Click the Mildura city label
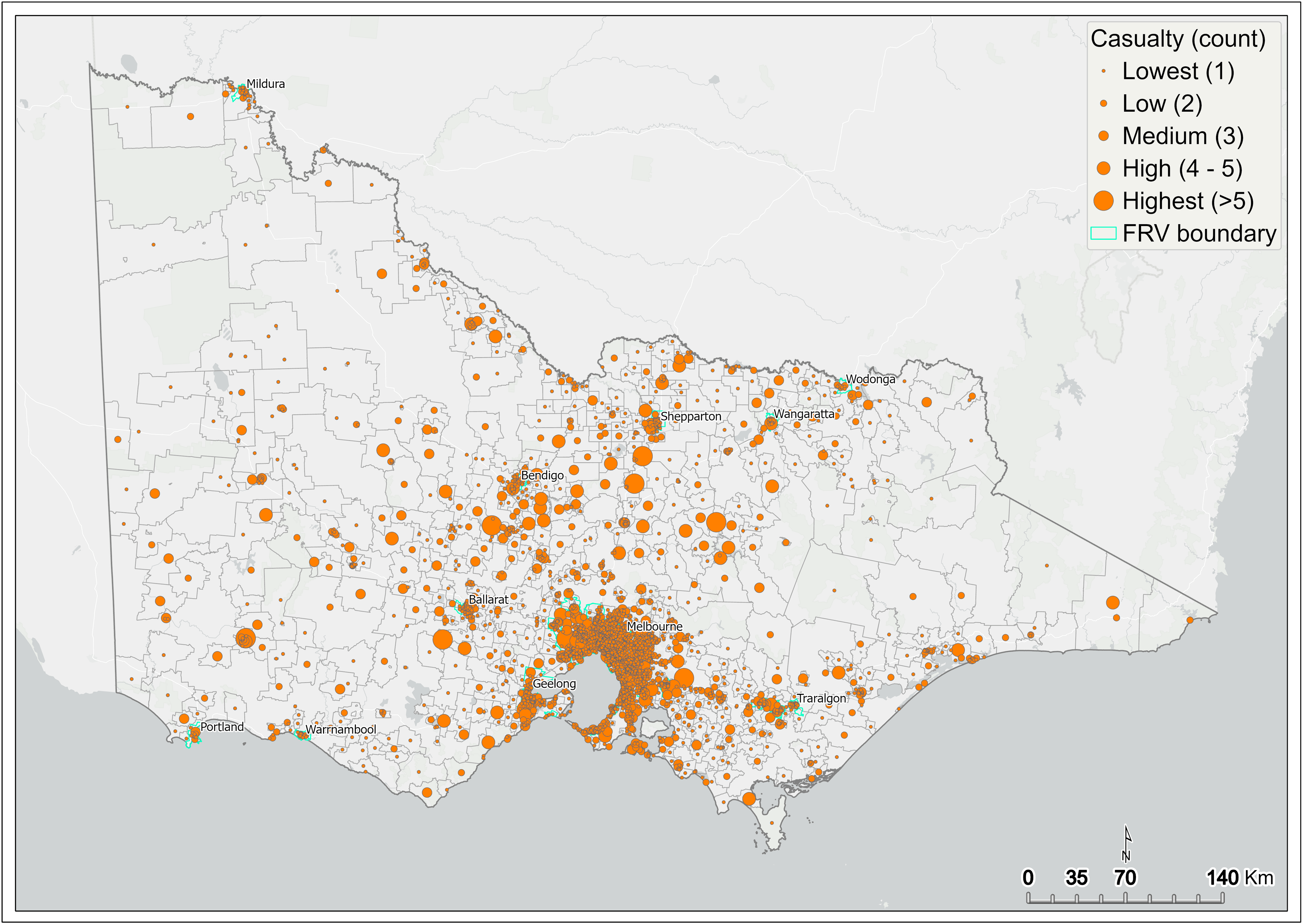This screenshot has height=924, width=1303. tap(266, 84)
